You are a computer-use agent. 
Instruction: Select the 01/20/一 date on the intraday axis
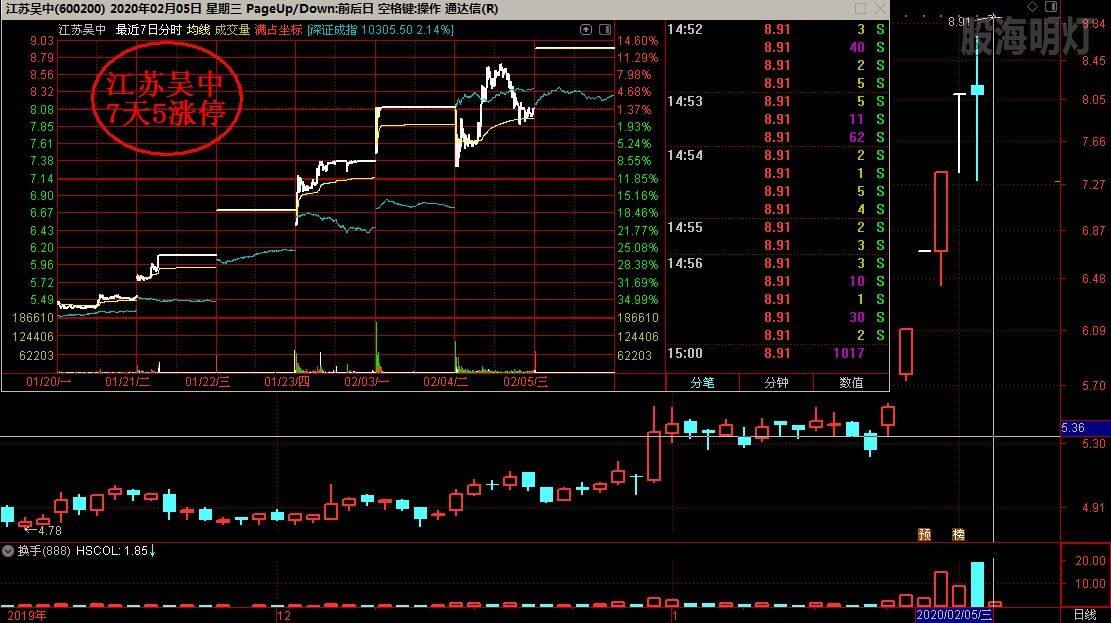coord(49,381)
